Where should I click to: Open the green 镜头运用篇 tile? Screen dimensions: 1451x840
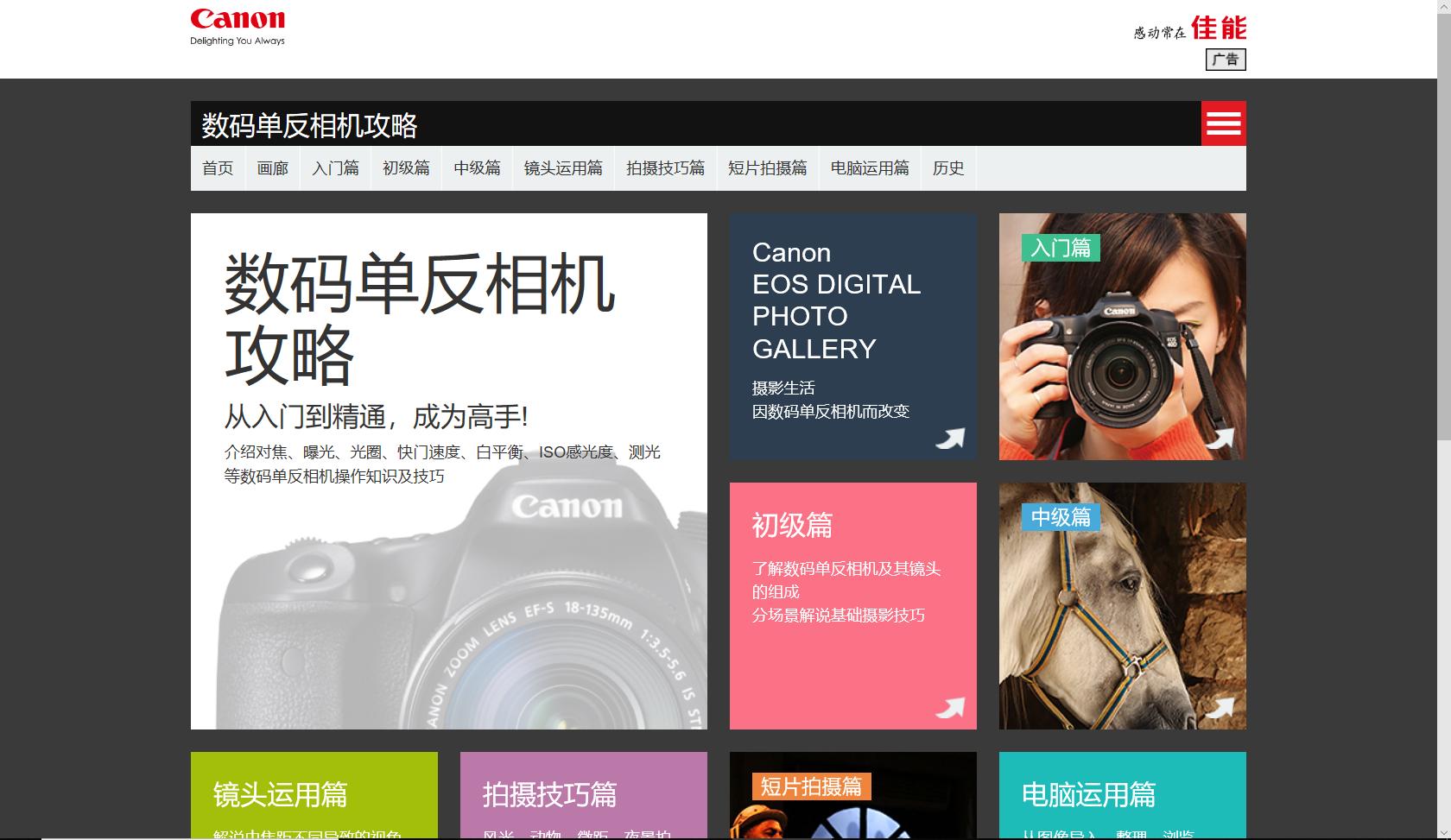(314, 796)
